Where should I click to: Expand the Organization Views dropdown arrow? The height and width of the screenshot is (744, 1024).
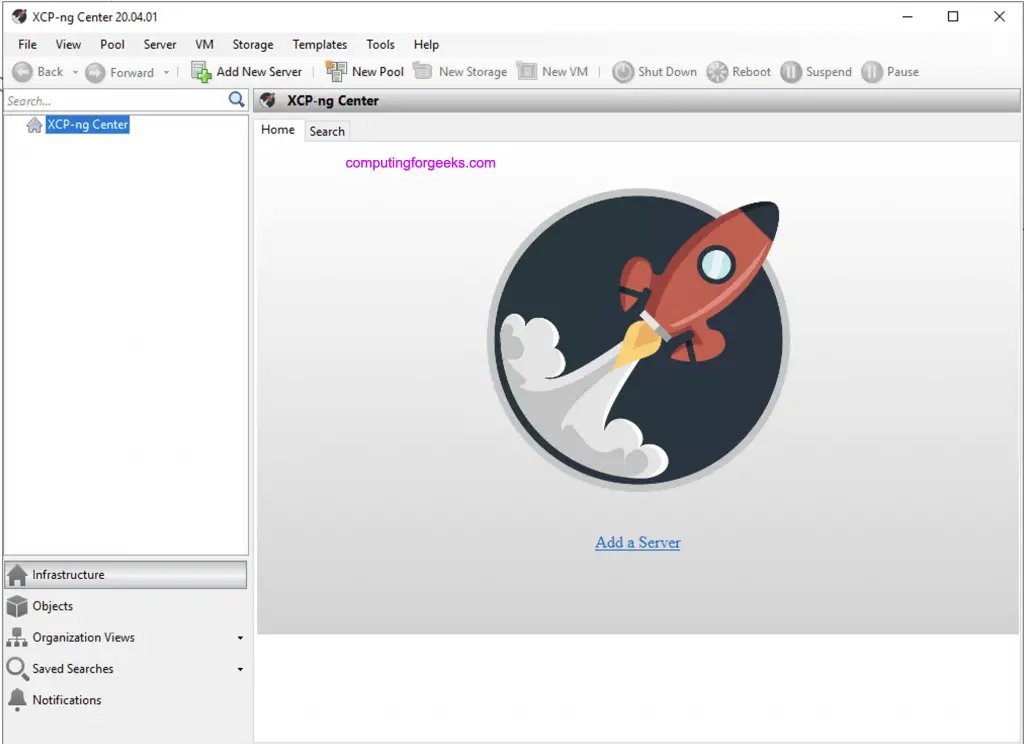240,638
